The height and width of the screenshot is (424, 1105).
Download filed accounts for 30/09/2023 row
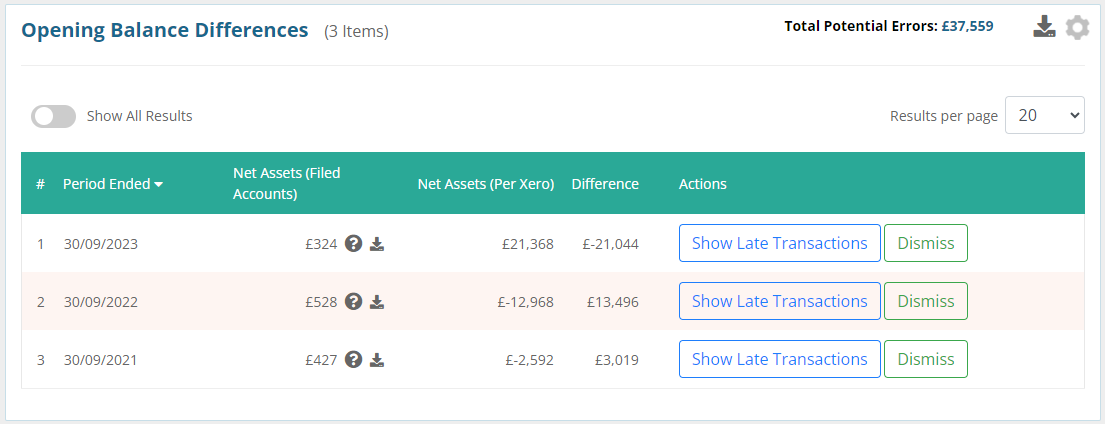[377, 243]
